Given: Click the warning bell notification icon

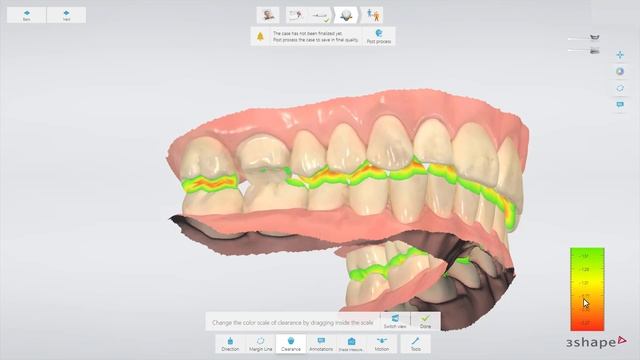Looking at the screenshot, I should tap(260, 37).
